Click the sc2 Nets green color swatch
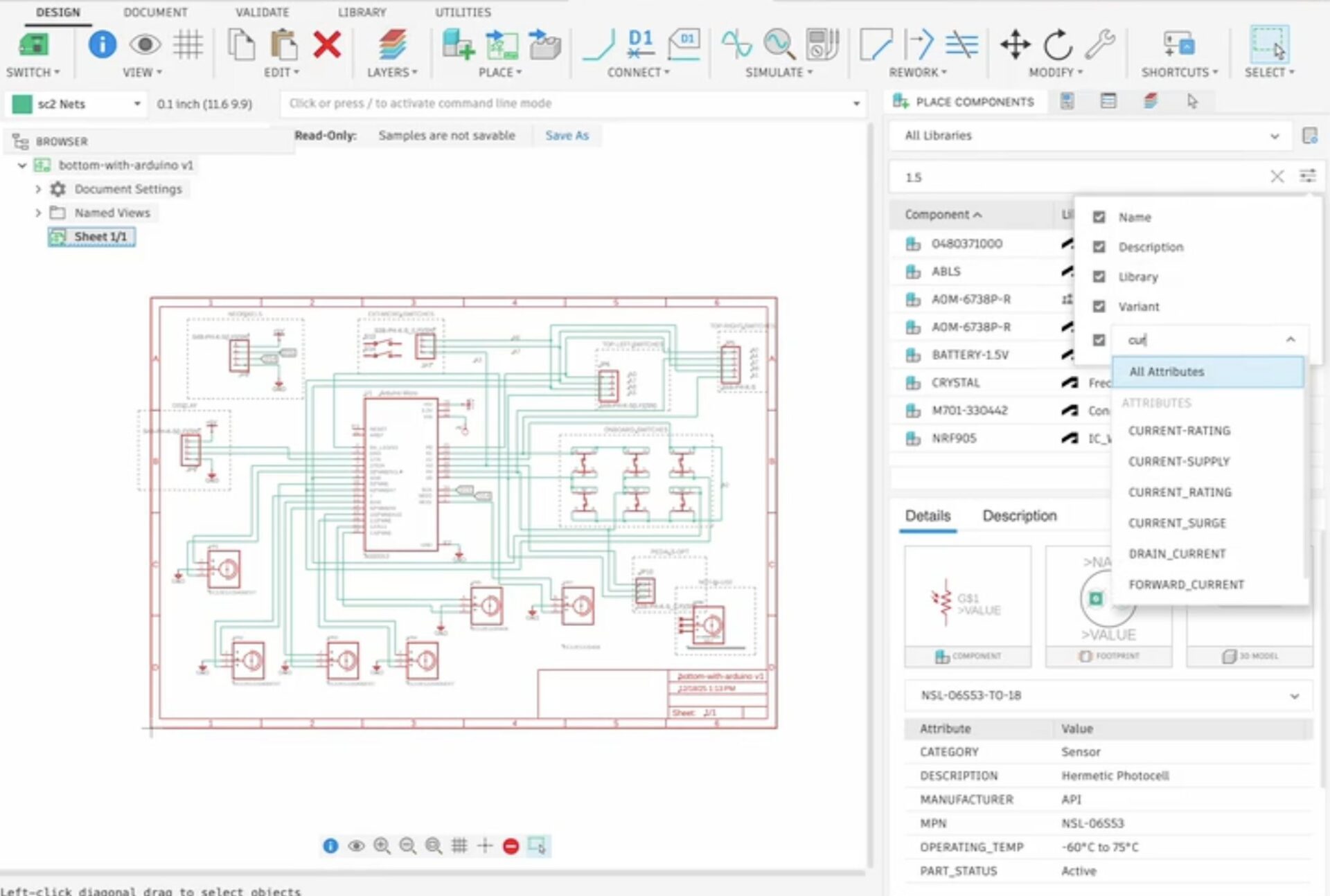 22,104
